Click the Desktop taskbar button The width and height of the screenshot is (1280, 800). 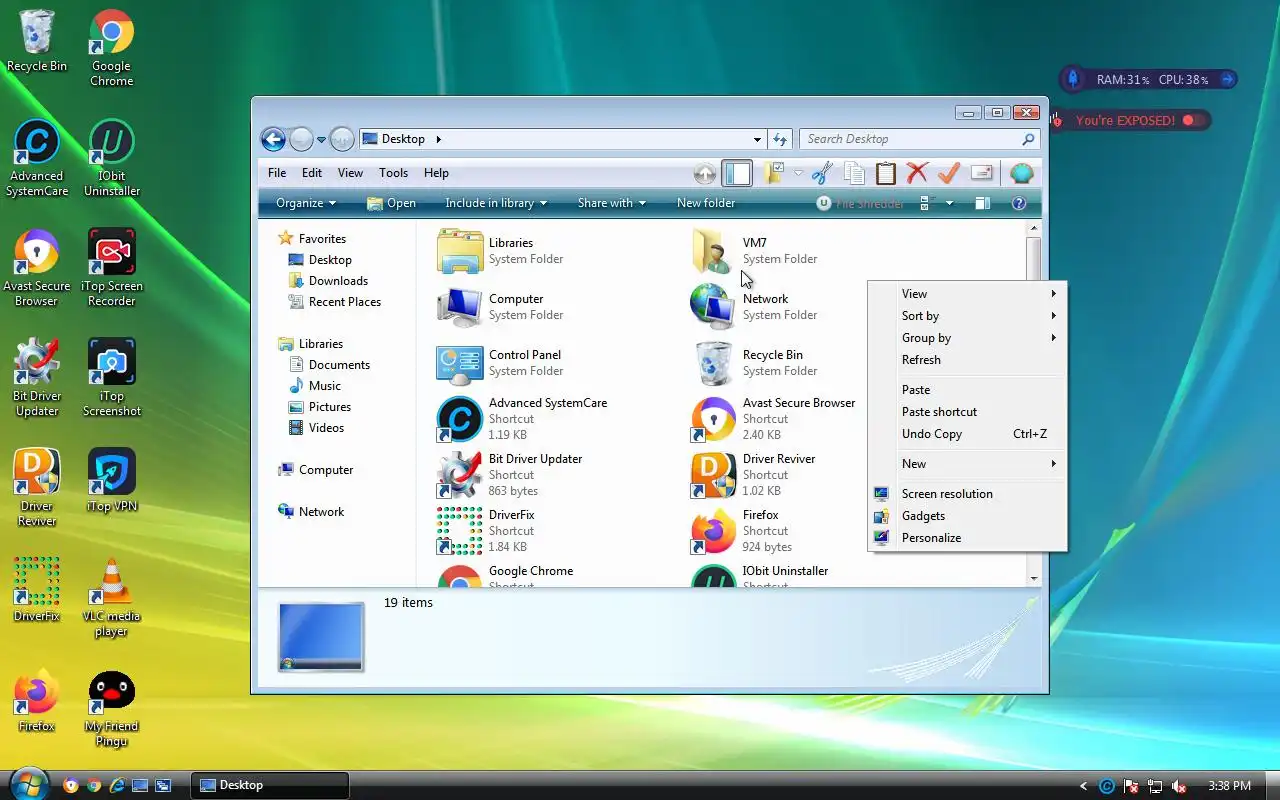pos(270,785)
